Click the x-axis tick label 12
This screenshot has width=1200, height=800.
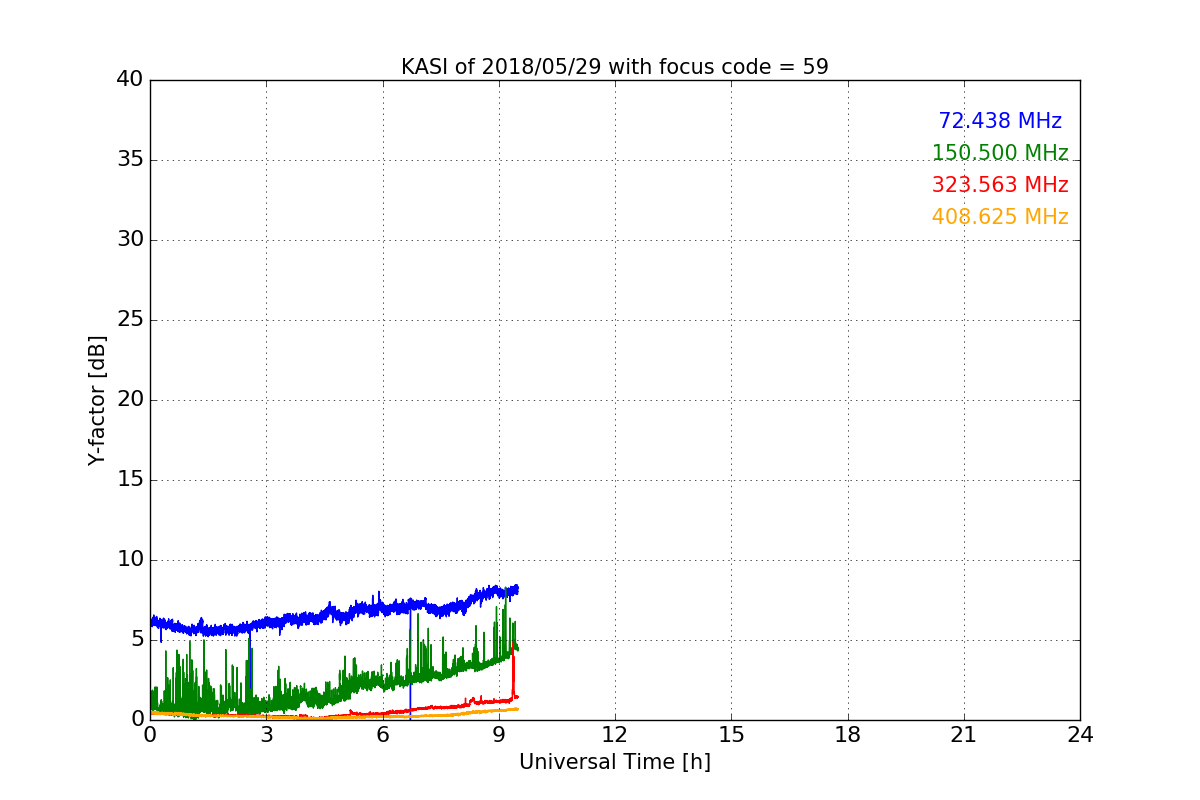tap(615, 735)
